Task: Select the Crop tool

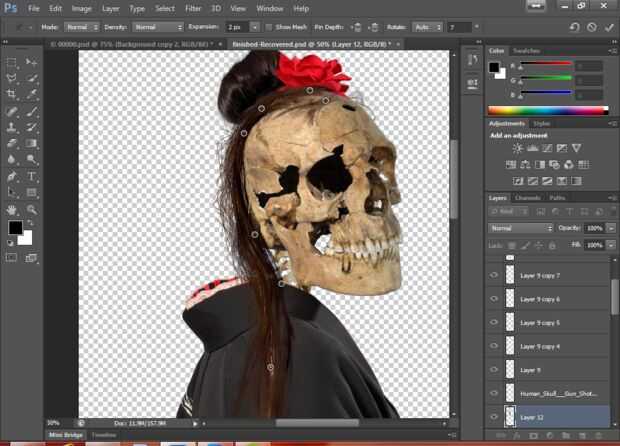Action: (x=12, y=94)
